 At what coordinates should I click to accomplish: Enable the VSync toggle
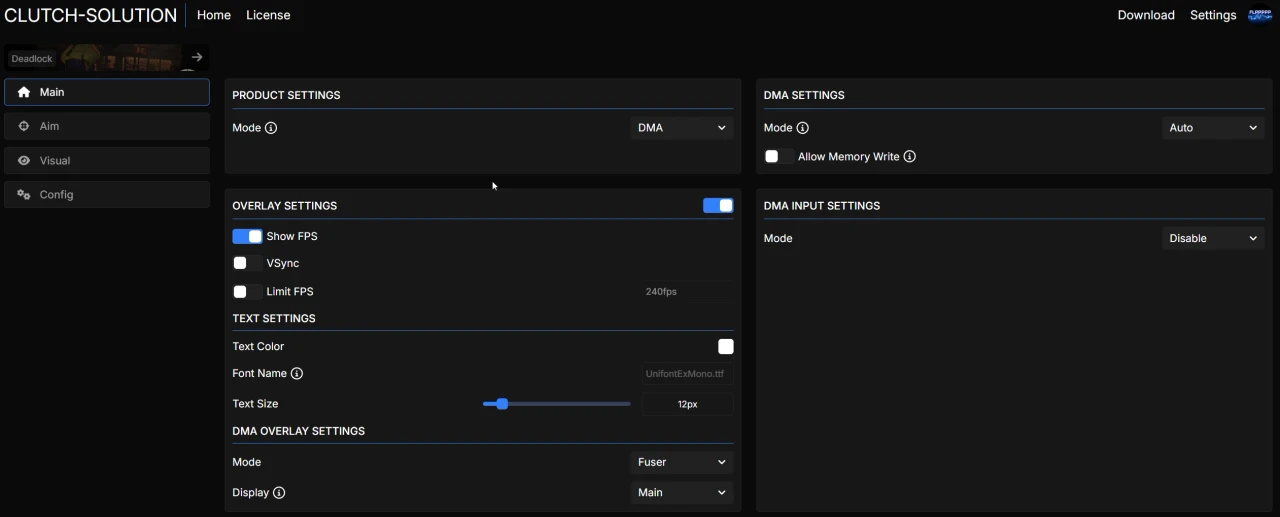click(x=247, y=263)
